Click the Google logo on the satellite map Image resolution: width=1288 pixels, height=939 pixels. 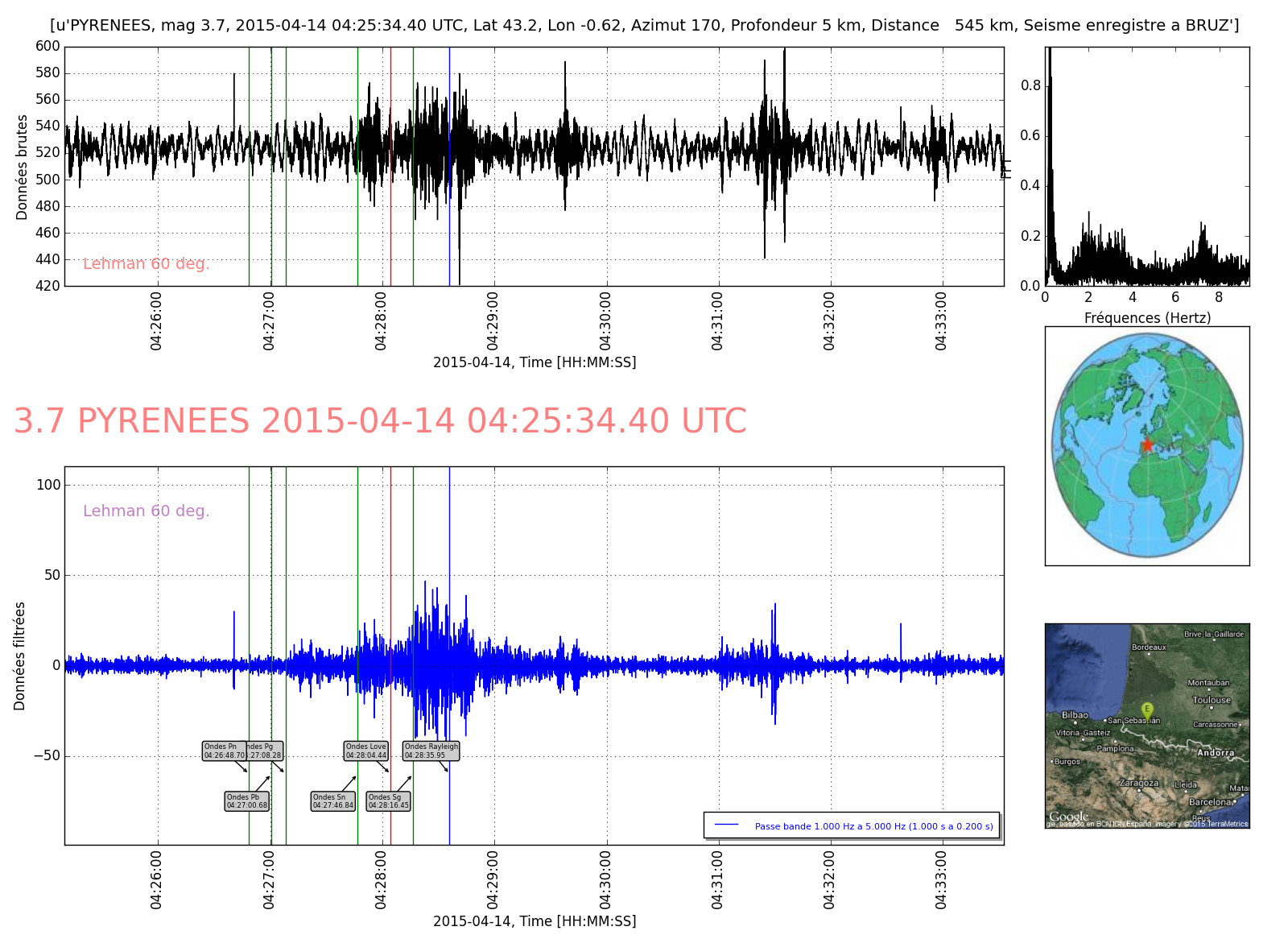point(1068,817)
